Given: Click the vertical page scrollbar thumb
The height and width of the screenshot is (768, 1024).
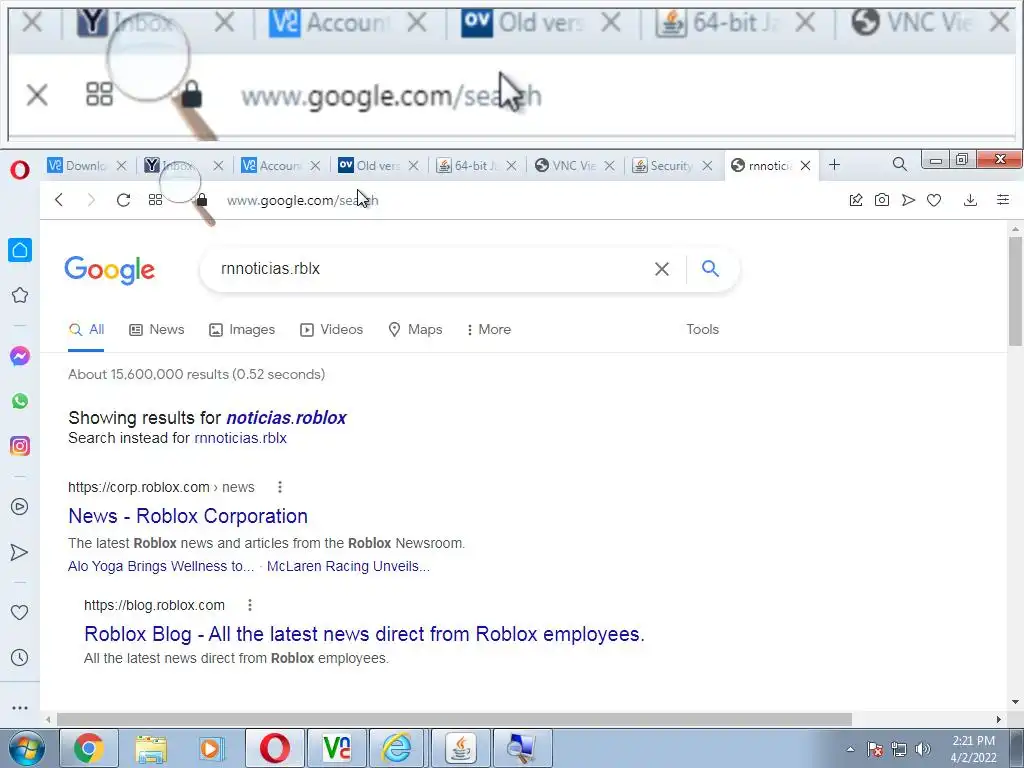Looking at the screenshot, I should coord(1015,291).
